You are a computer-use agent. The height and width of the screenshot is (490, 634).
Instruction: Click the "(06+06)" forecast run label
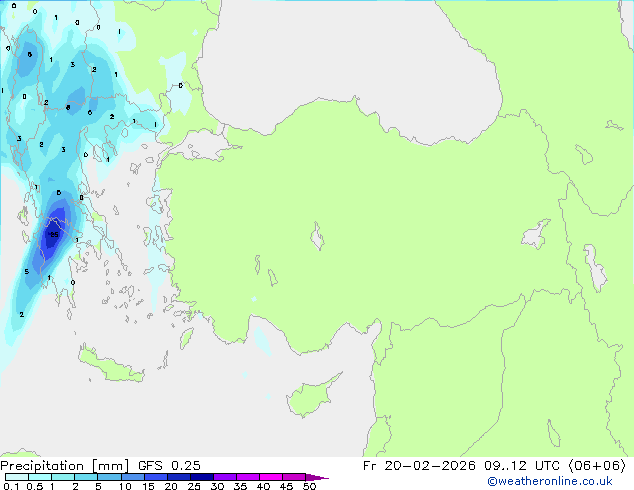[x=597, y=466]
